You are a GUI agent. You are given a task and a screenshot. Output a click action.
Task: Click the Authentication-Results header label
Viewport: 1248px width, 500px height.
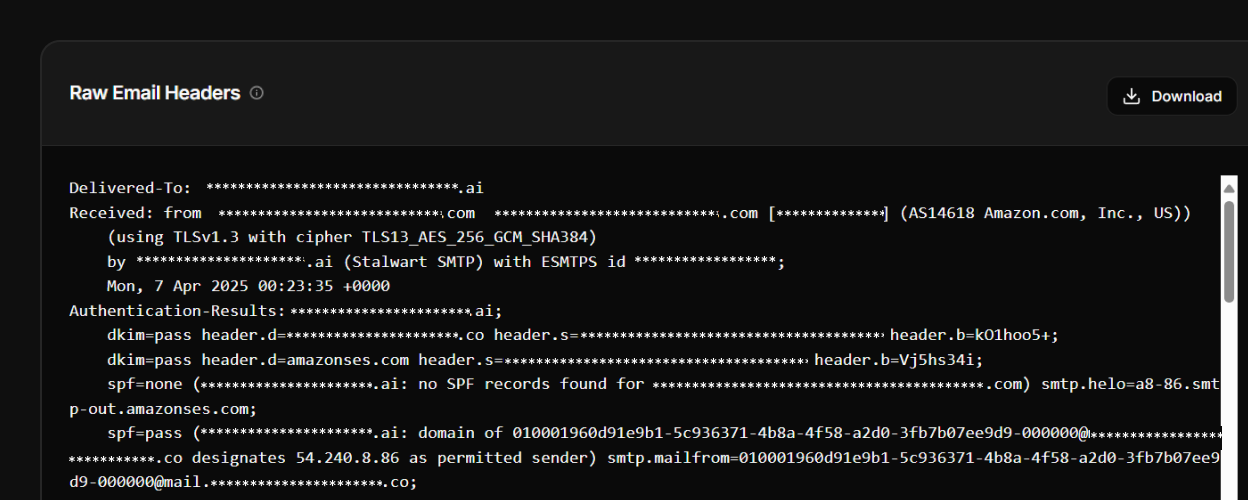(x=177, y=311)
